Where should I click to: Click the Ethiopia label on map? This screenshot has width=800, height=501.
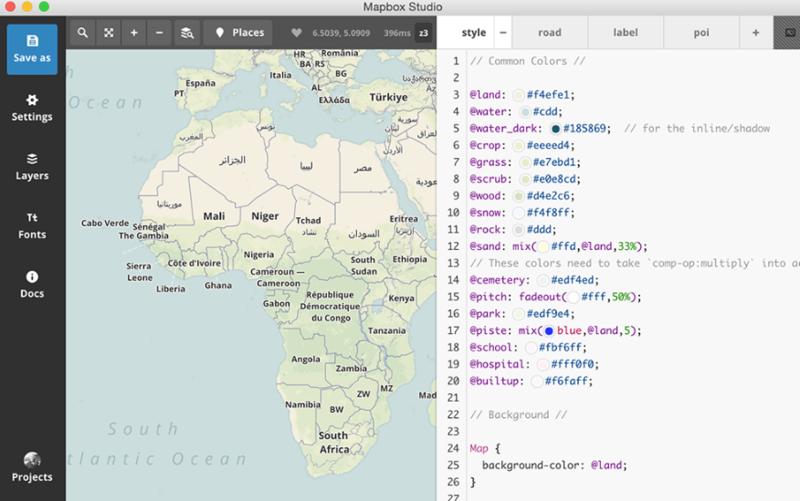click(410, 259)
